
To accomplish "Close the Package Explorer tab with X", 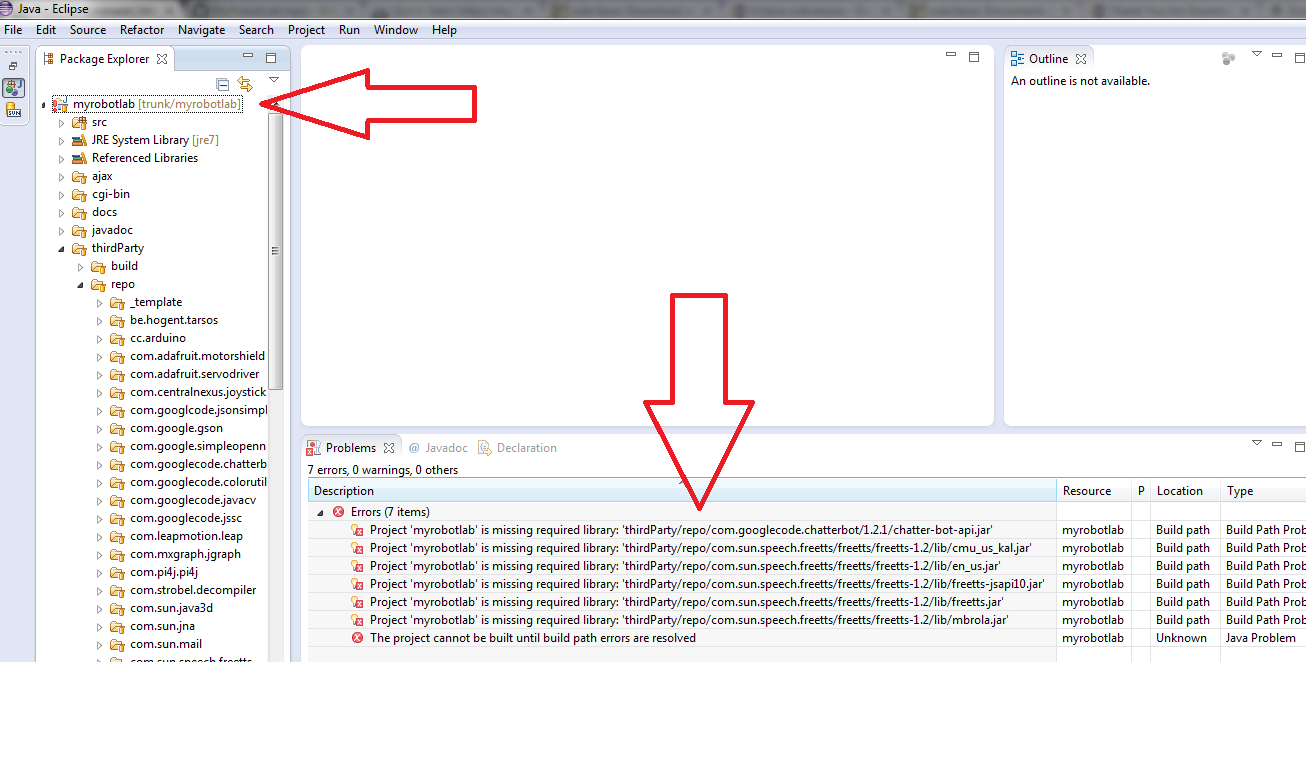I will pyautogui.click(x=162, y=59).
